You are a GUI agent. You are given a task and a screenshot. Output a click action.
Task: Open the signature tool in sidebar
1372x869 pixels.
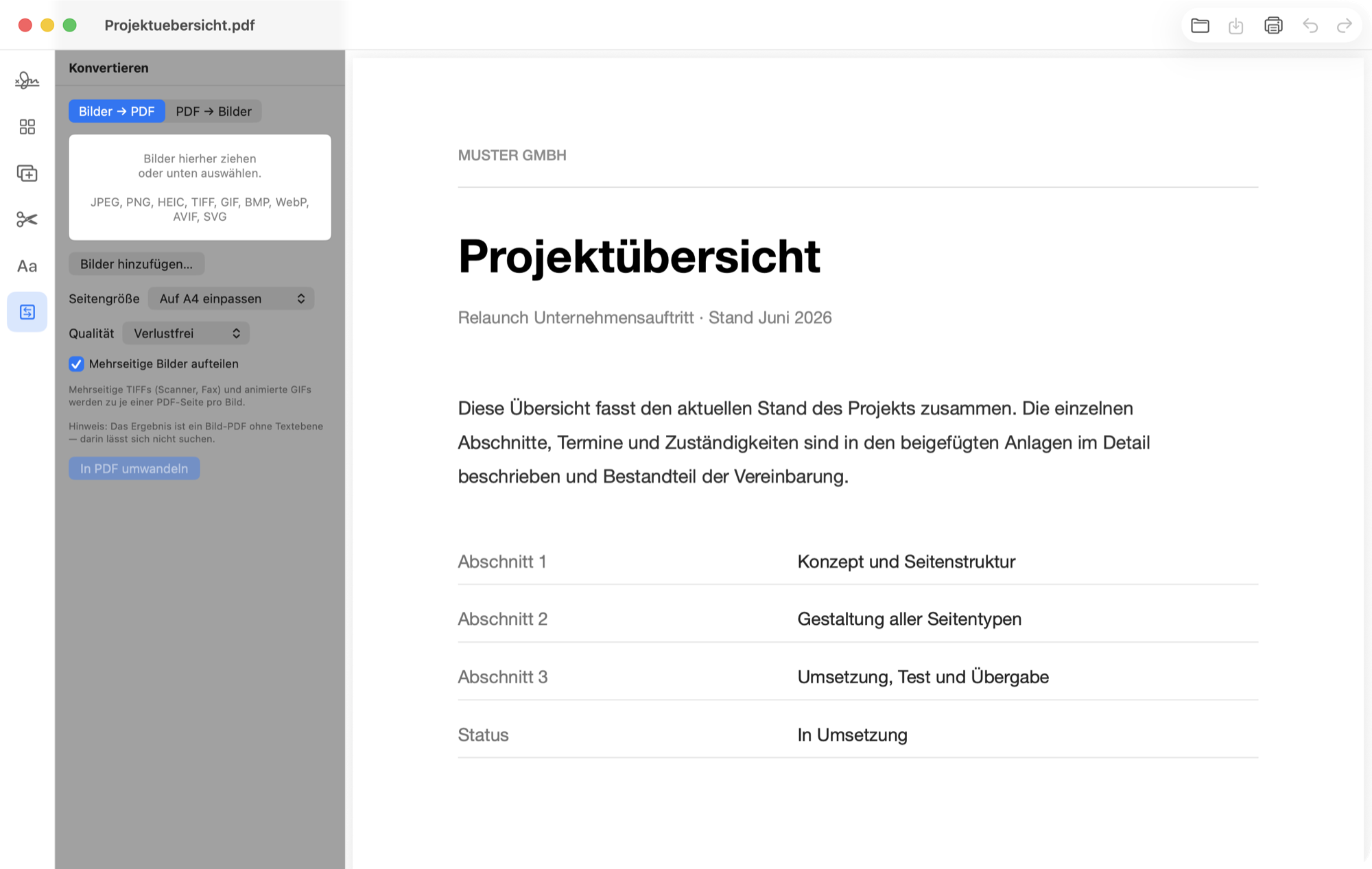(x=27, y=81)
